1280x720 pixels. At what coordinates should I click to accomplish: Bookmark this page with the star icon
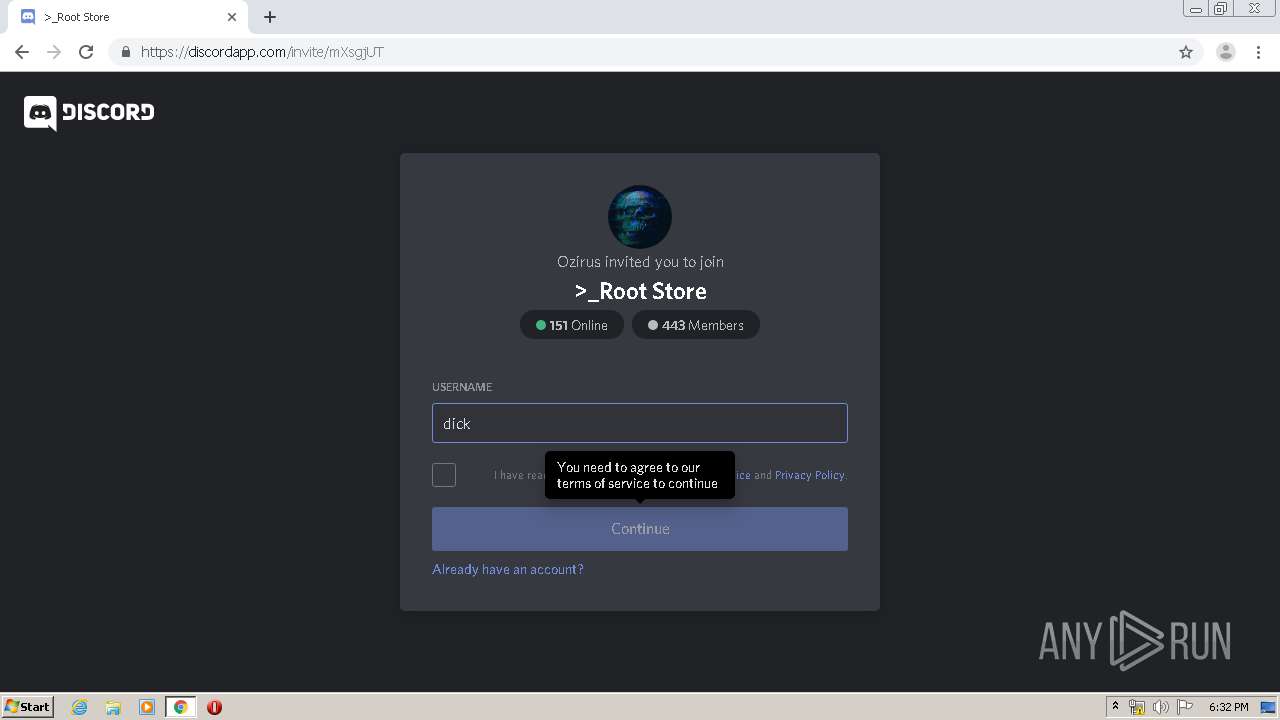[x=1186, y=52]
